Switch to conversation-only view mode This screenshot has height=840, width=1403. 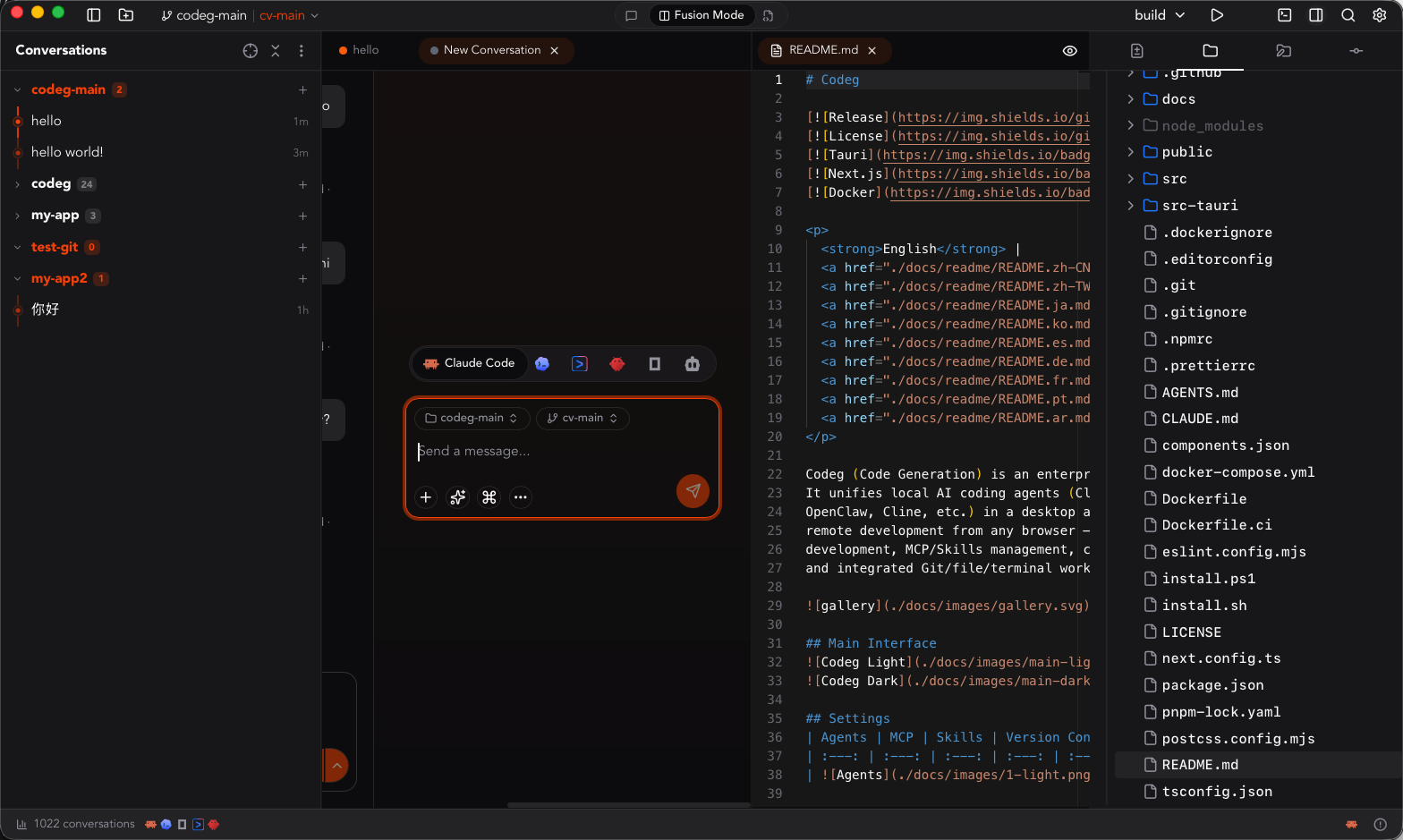631,15
